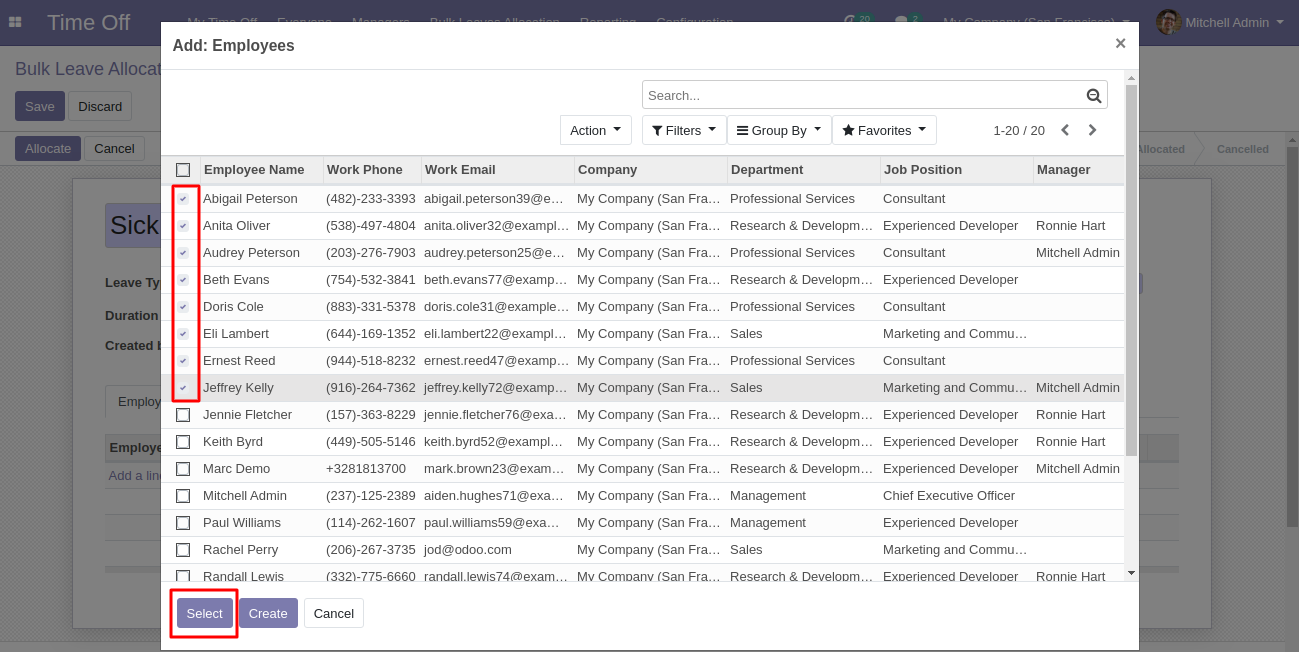Go to previous page of employees

[x=1065, y=130]
